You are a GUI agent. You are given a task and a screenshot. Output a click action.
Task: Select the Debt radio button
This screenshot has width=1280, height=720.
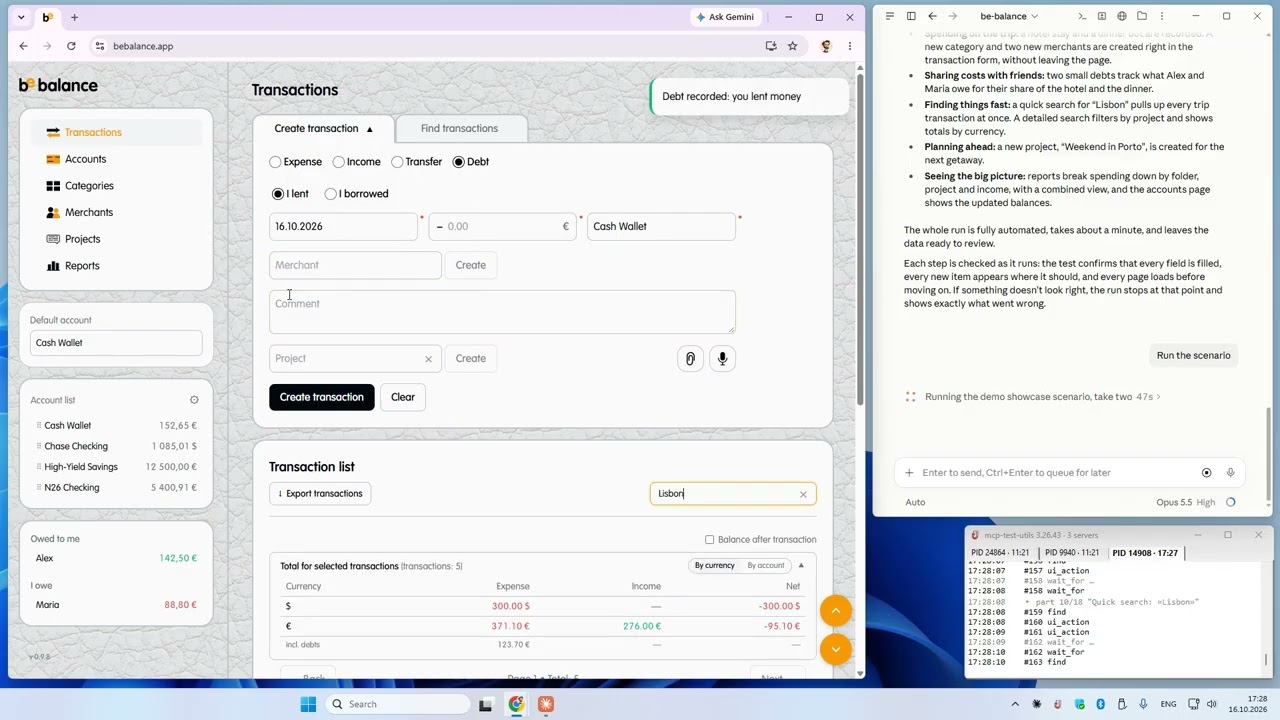pyautogui.click(x=458, y=162)
